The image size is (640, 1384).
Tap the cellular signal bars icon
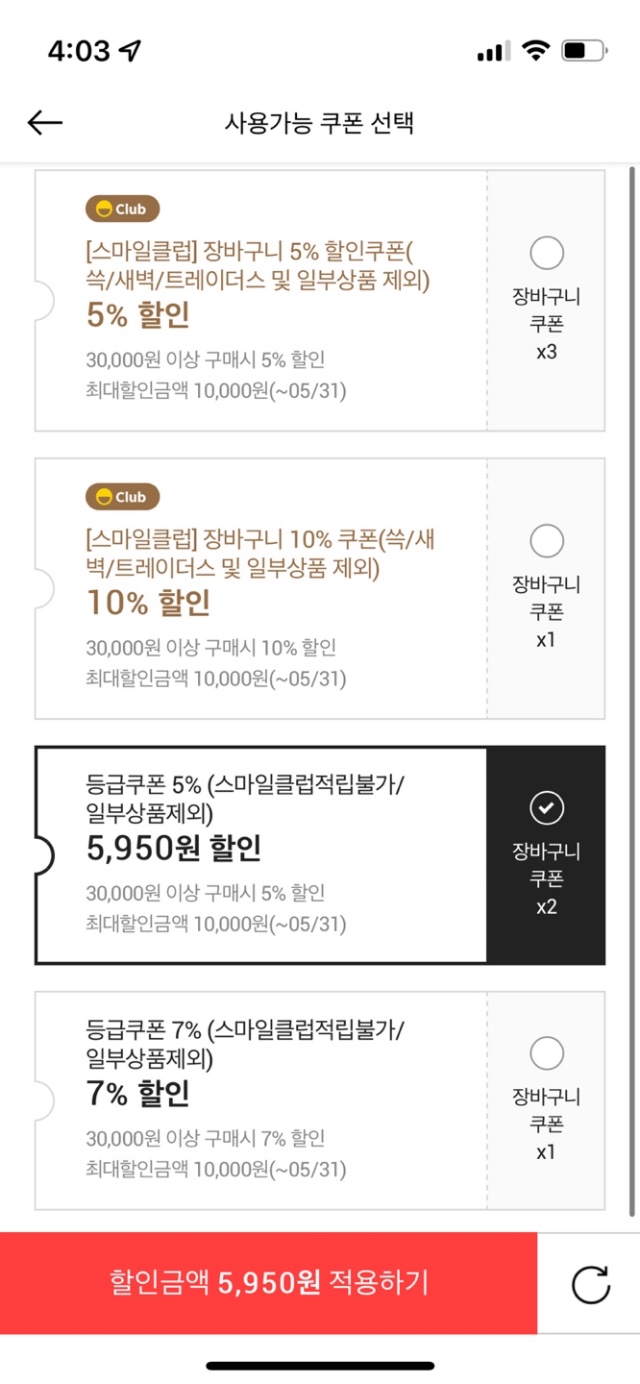click(x=494, y=52)
